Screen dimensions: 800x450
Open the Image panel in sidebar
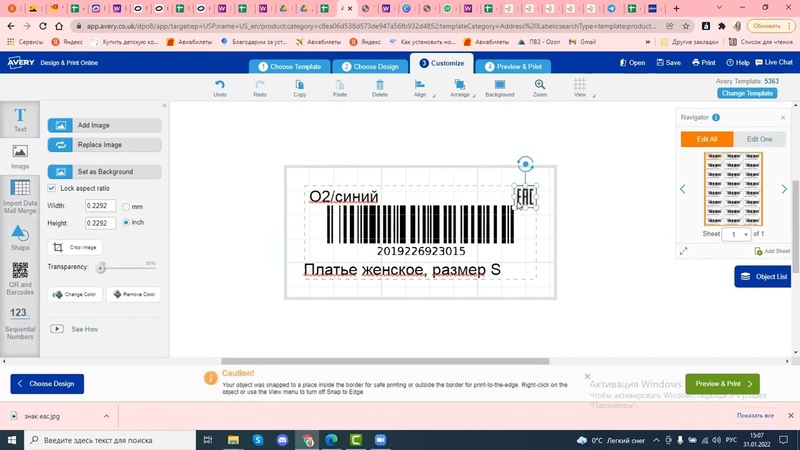[20, 157]
